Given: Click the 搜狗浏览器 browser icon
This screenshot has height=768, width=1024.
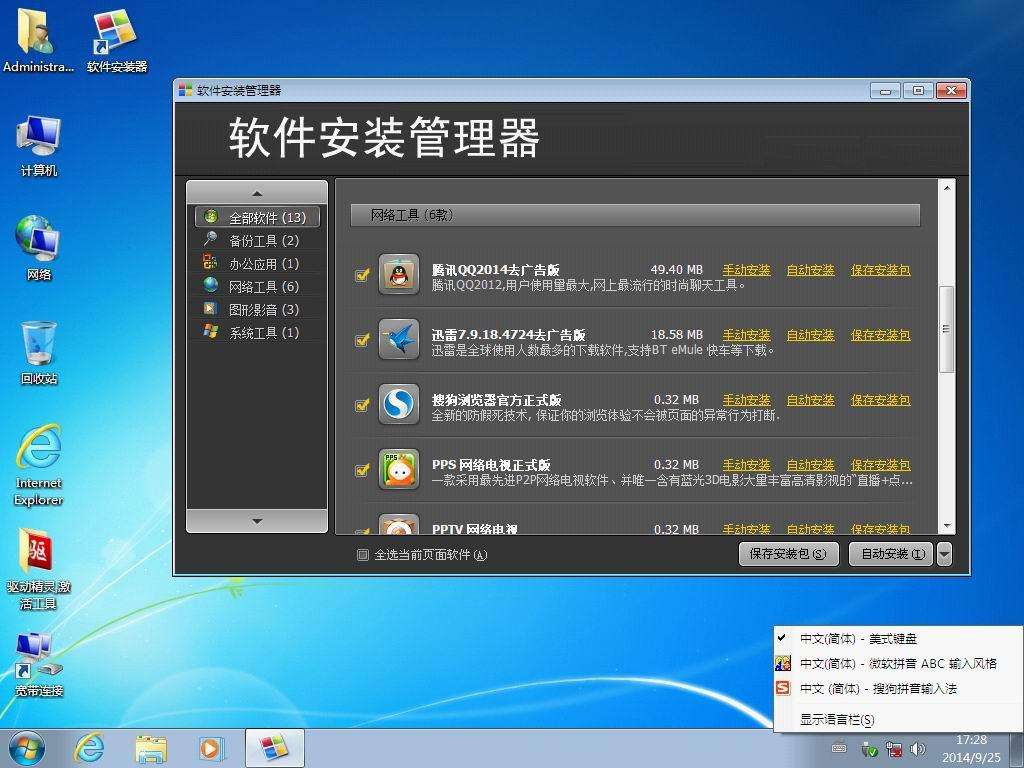Looking at the screenshot, I should tap(398, 406).
